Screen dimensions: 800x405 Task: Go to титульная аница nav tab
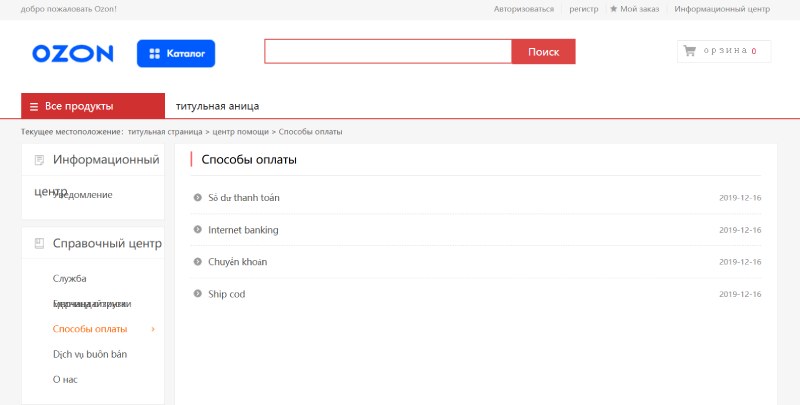217,106
